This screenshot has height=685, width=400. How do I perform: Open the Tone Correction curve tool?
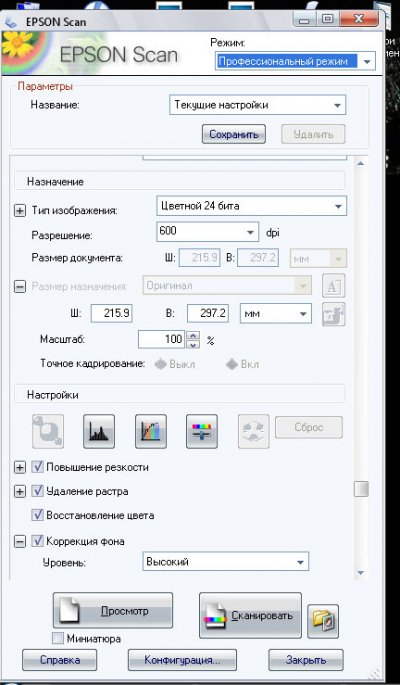tap(151, 431)
